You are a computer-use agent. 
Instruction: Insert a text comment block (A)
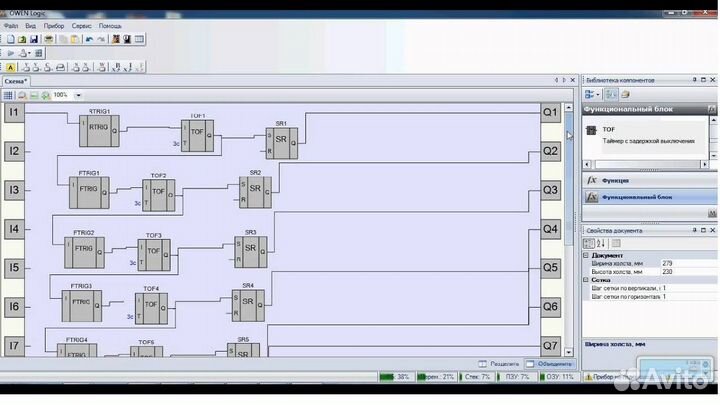[x=11, y=68]
